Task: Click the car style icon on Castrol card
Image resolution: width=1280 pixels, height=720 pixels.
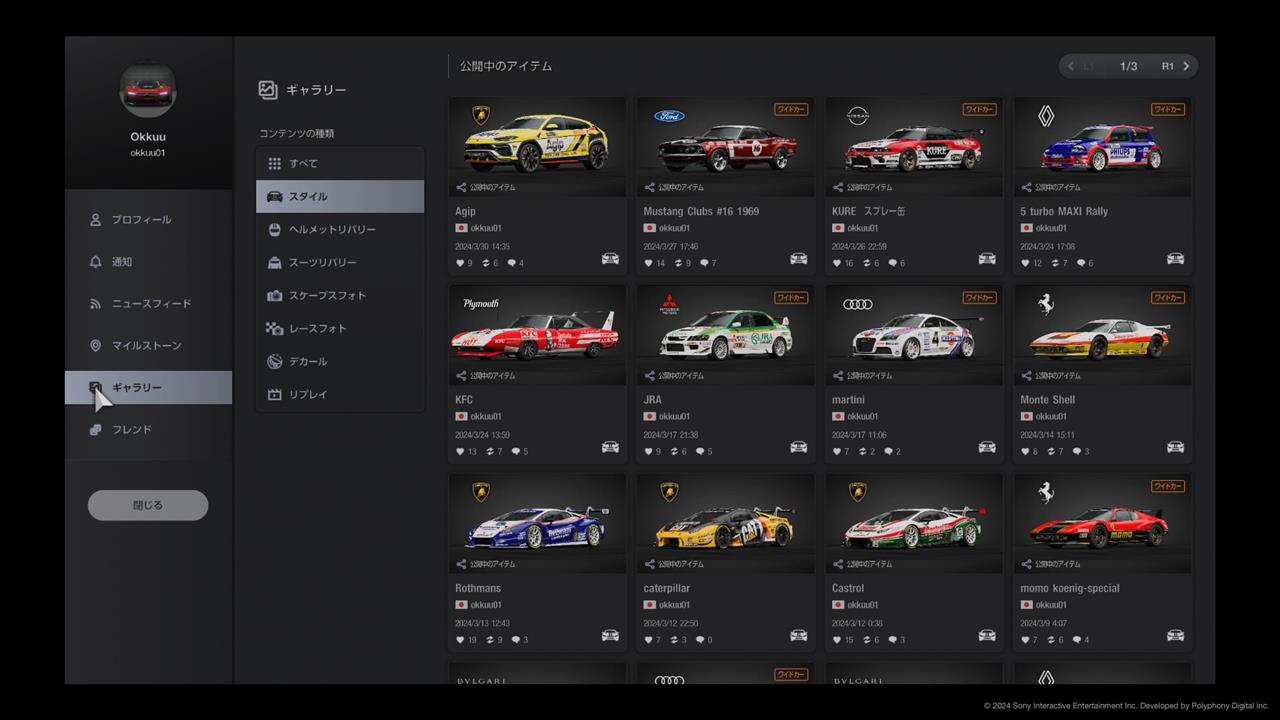Action: pos(986,636)
